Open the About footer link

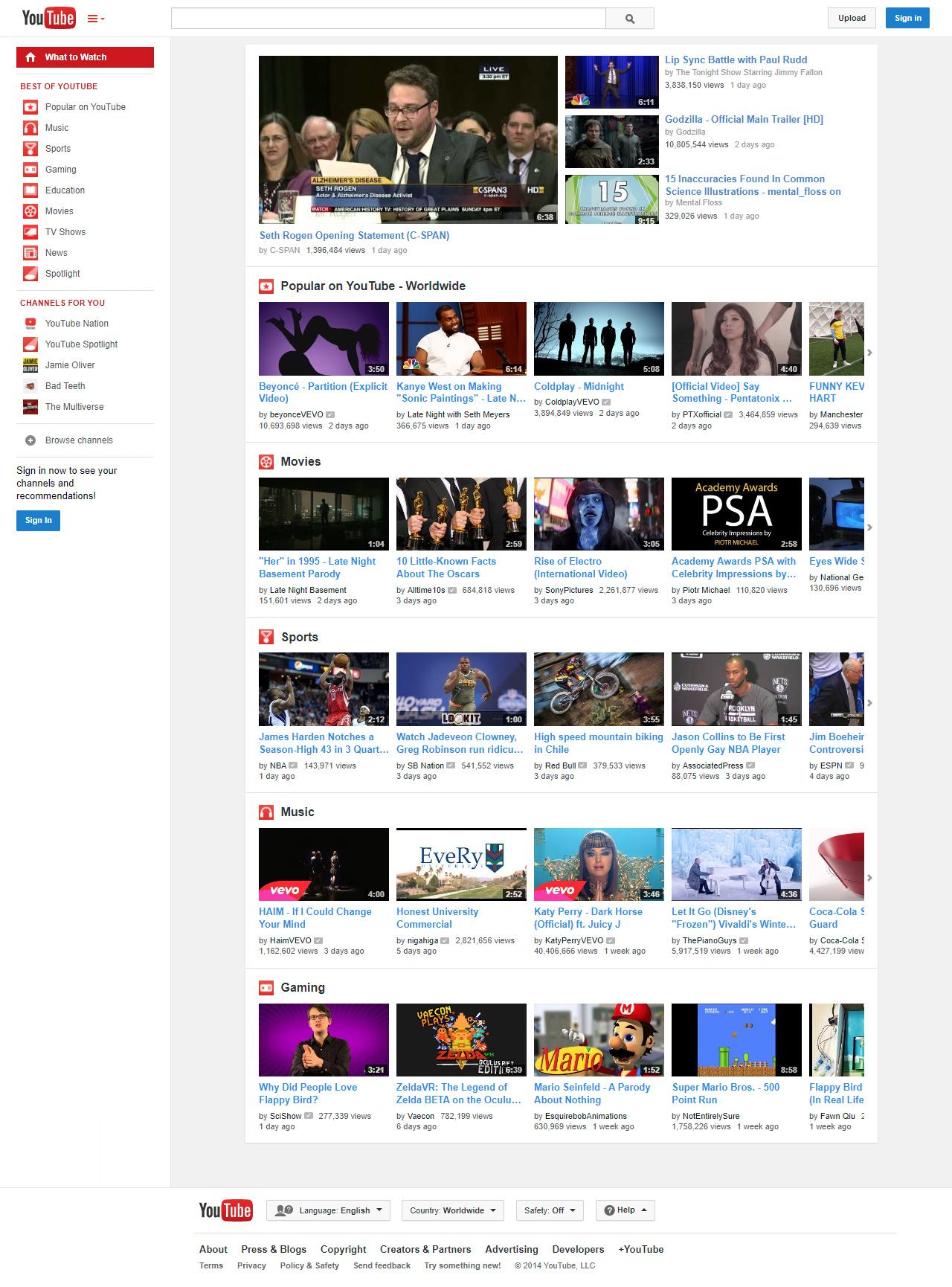pyautogui.click(x=213, y=1250)
